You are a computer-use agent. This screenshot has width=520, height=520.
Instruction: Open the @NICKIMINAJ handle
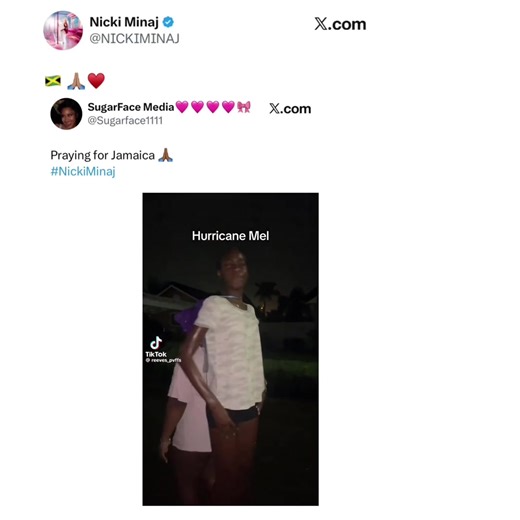pos(134,38)
